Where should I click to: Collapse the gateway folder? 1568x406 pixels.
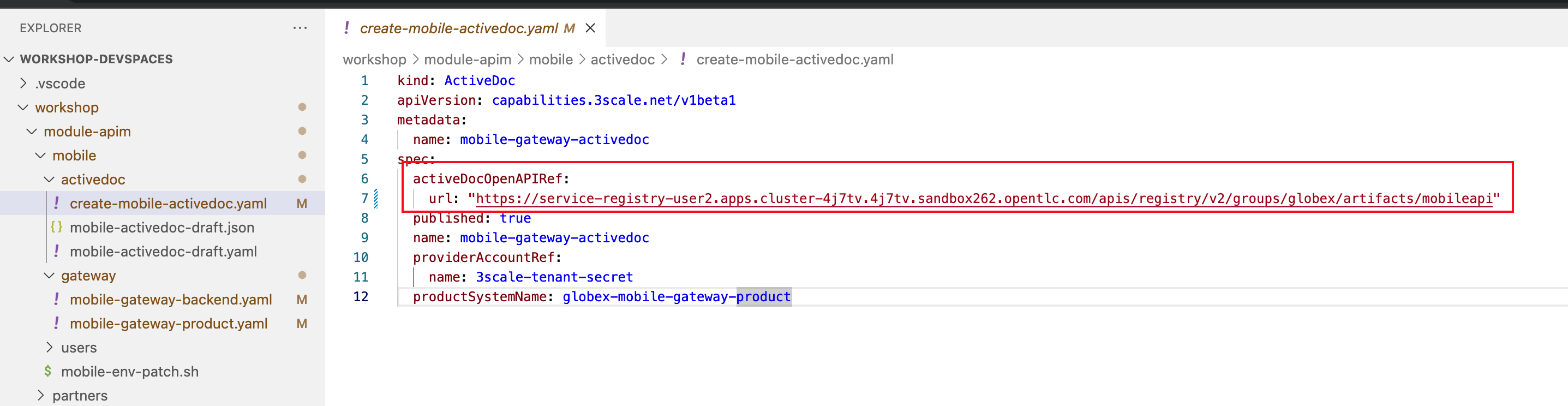[49, 275]
